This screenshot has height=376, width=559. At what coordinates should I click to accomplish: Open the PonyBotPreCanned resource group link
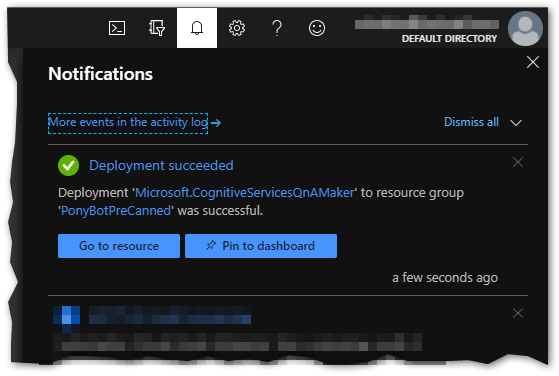(116, 211)
